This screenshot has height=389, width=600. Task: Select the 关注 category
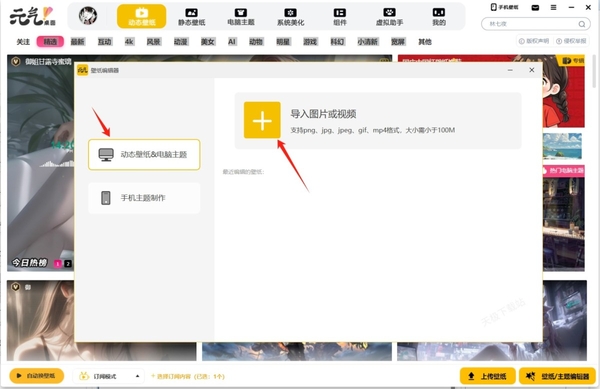tap(23, 42)
